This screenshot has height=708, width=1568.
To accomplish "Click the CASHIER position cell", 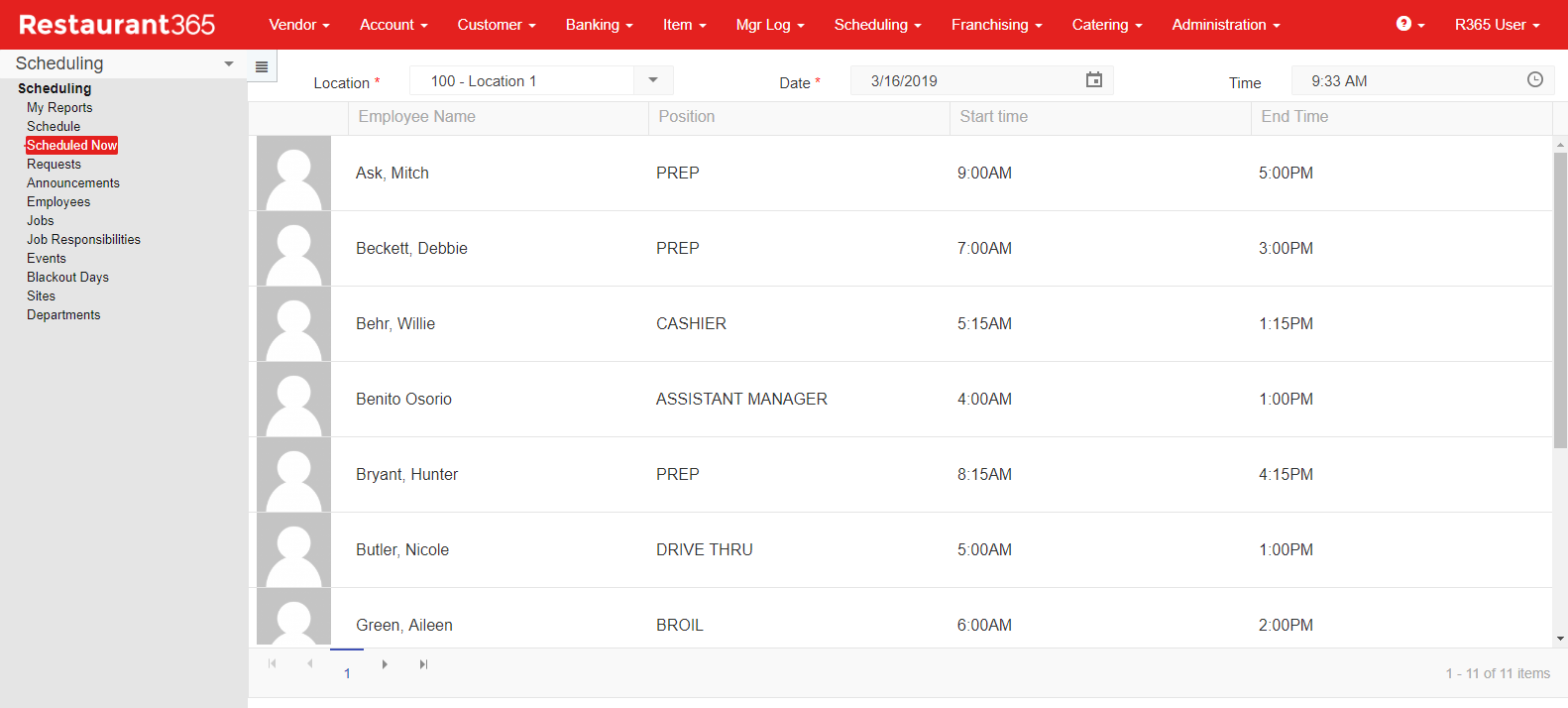I will pos(691,324).
